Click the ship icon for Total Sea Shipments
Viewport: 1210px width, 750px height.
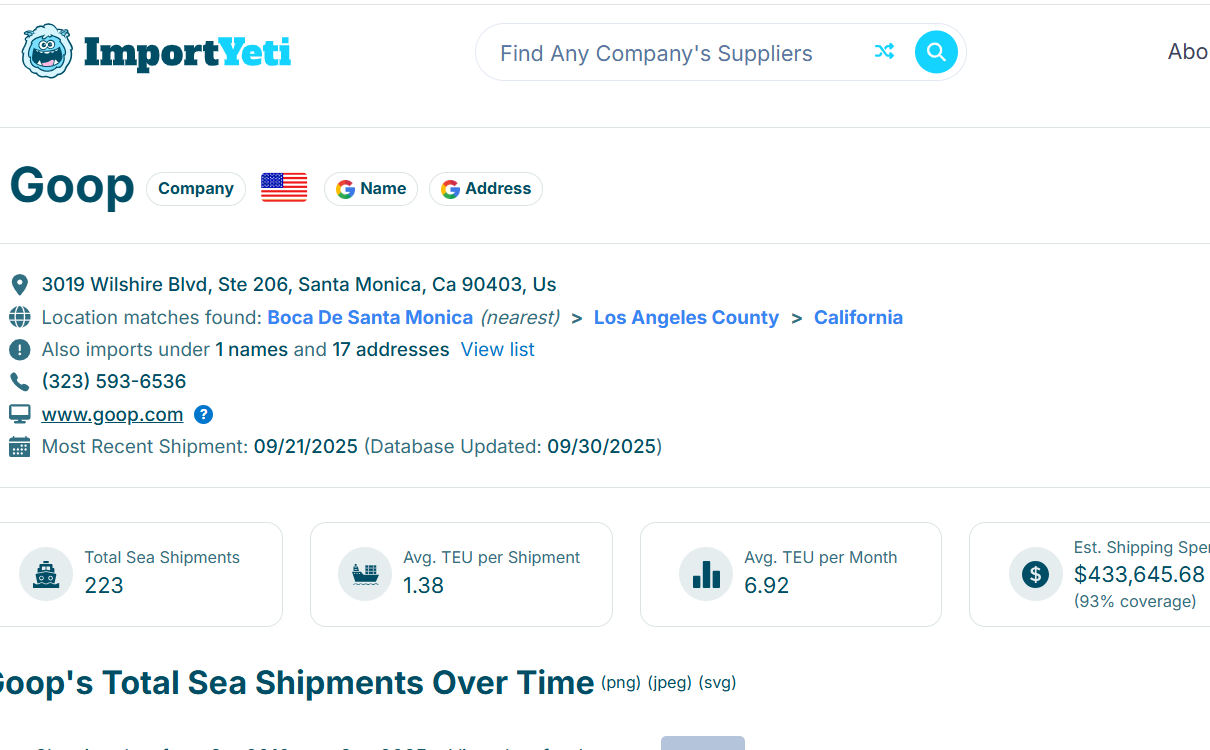(46, 574)
